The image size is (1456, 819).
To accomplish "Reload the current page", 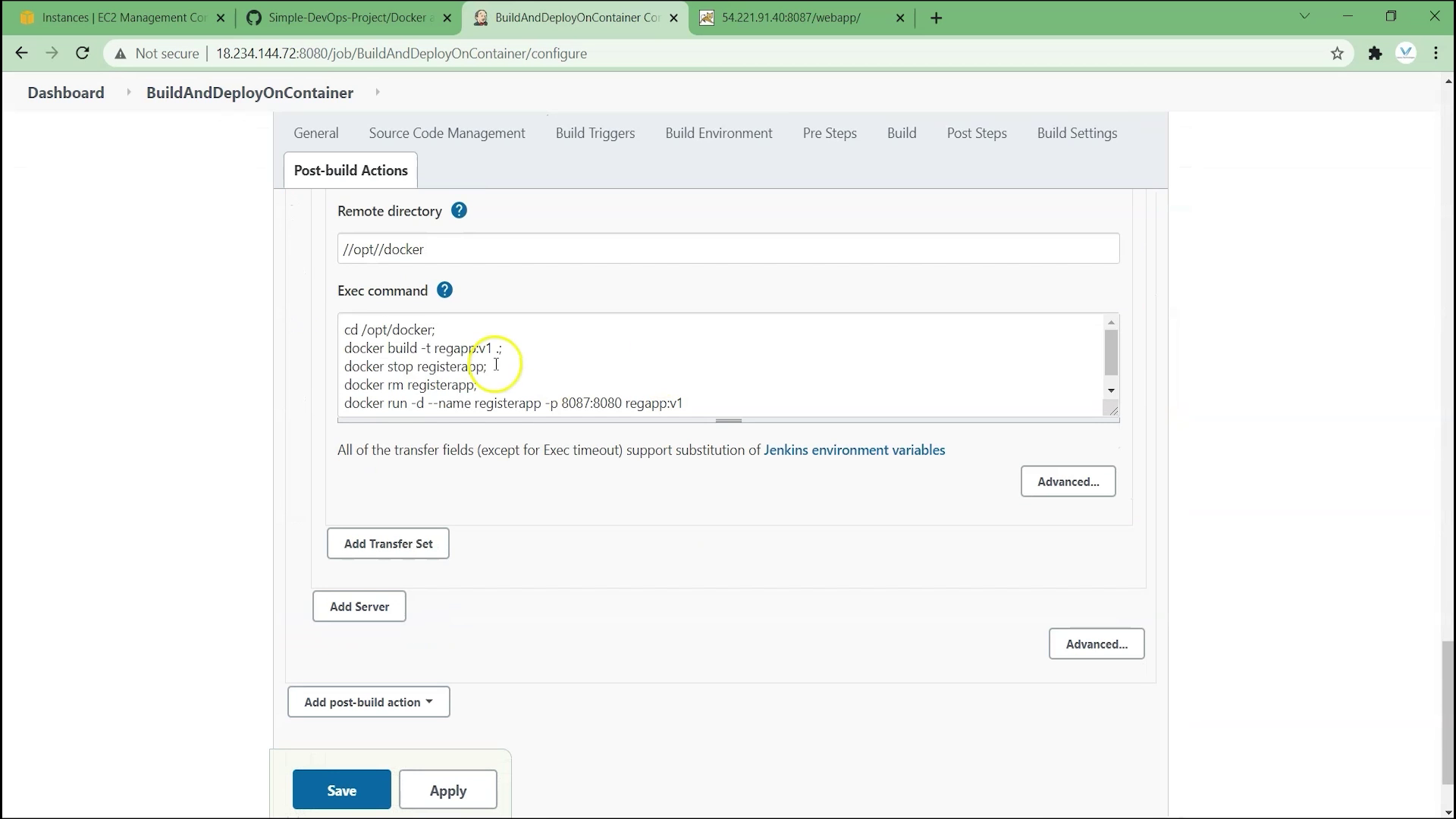I will 83,53.
